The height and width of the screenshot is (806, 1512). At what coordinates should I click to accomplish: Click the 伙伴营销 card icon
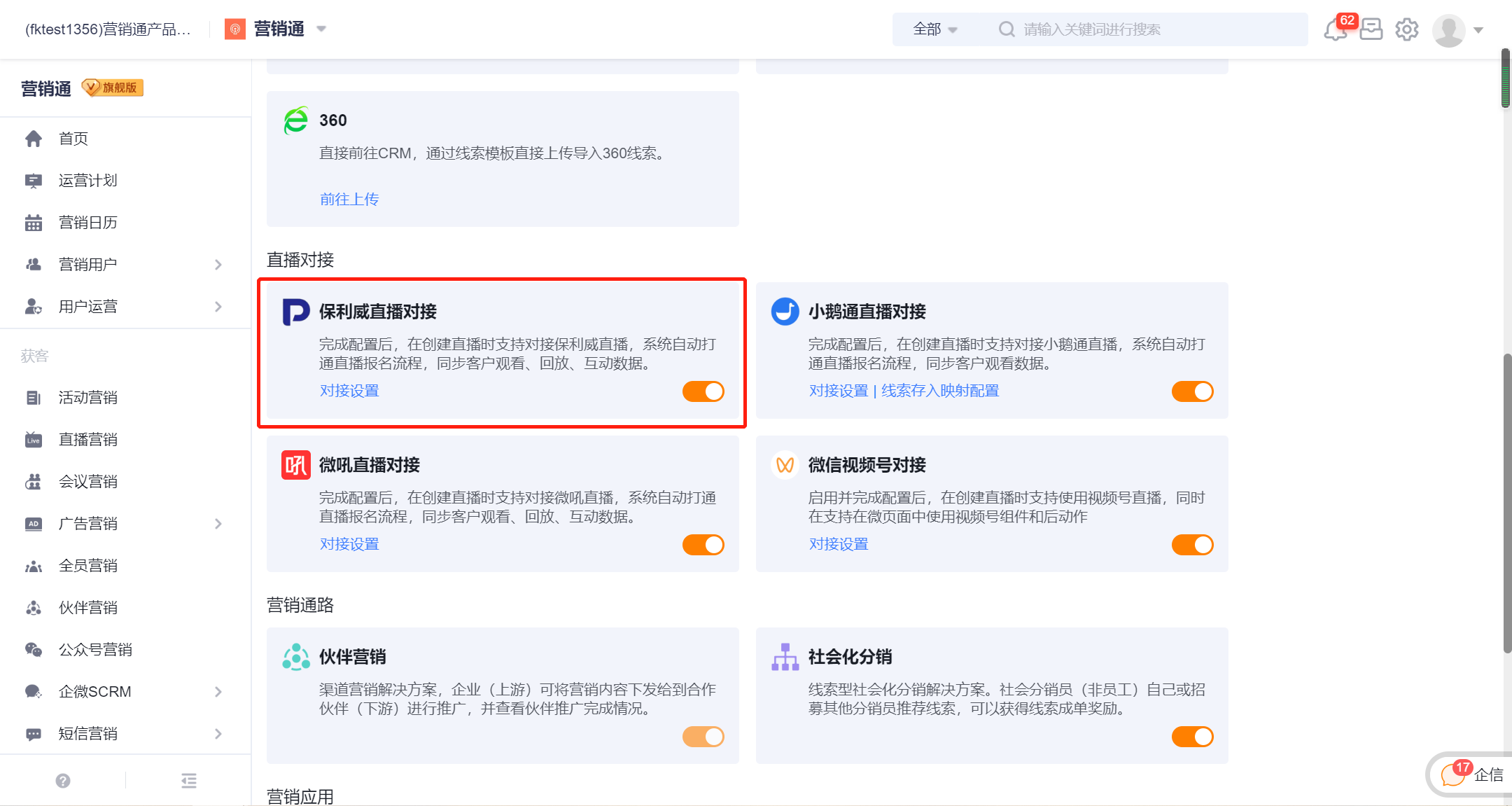click(296, 657)
